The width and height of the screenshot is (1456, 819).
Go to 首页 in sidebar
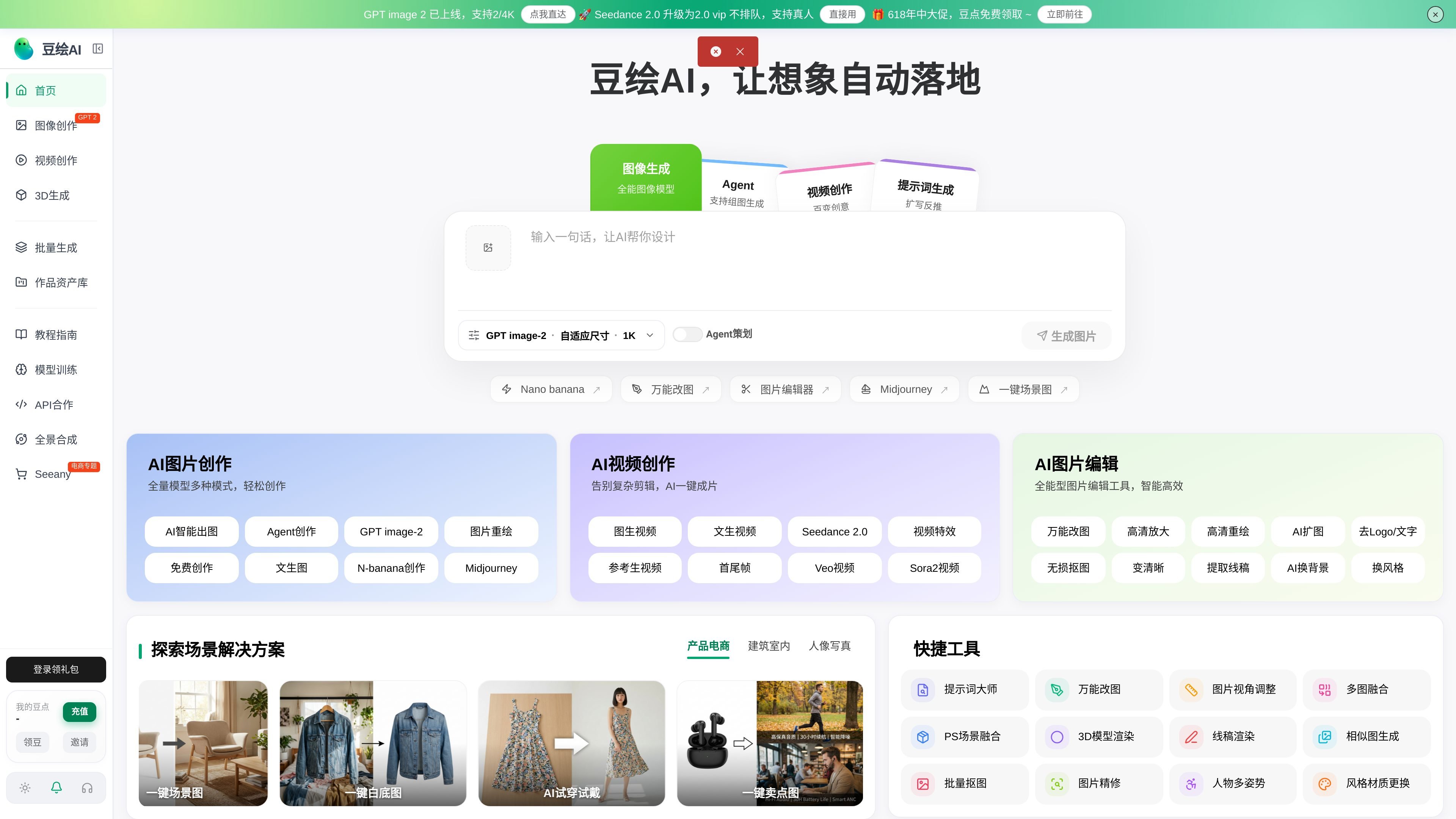point(56,91)
